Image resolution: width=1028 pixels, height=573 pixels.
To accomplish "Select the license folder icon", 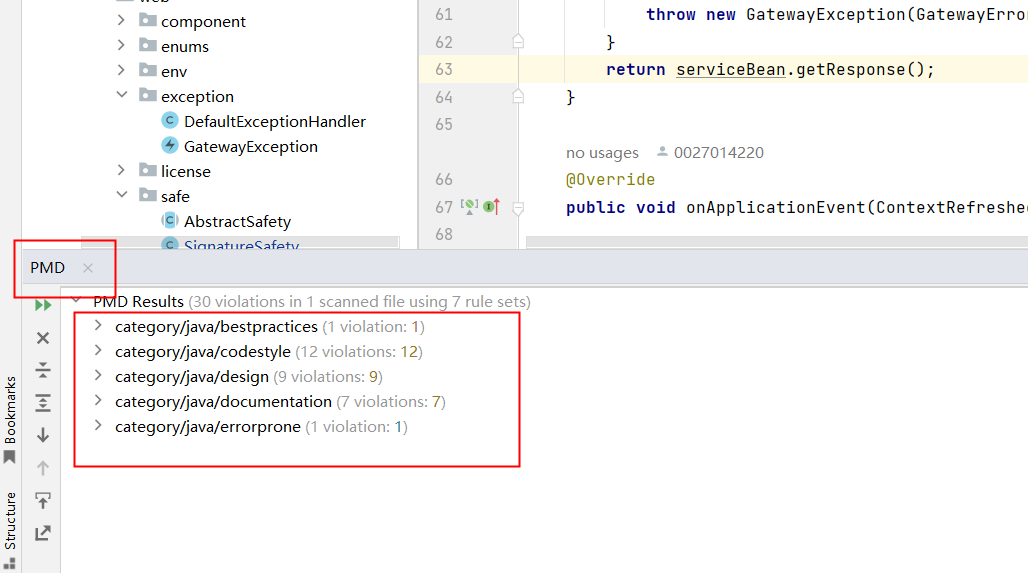I will tap(148, 170).
